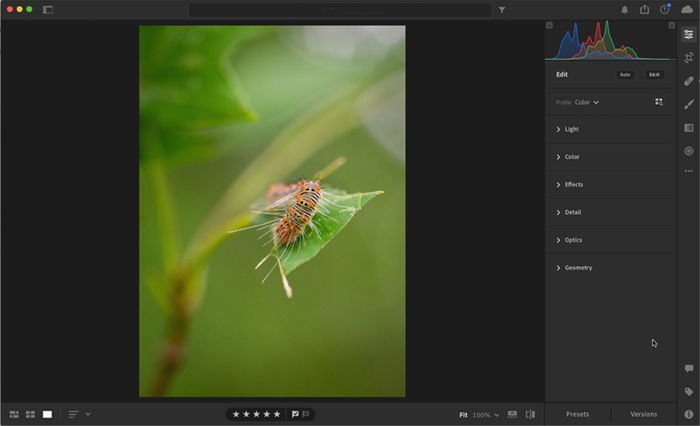The width and height of the screenshot is (700, 426).
Task: Open the Edit sliders panel icon
Action: tap(688, 34)
